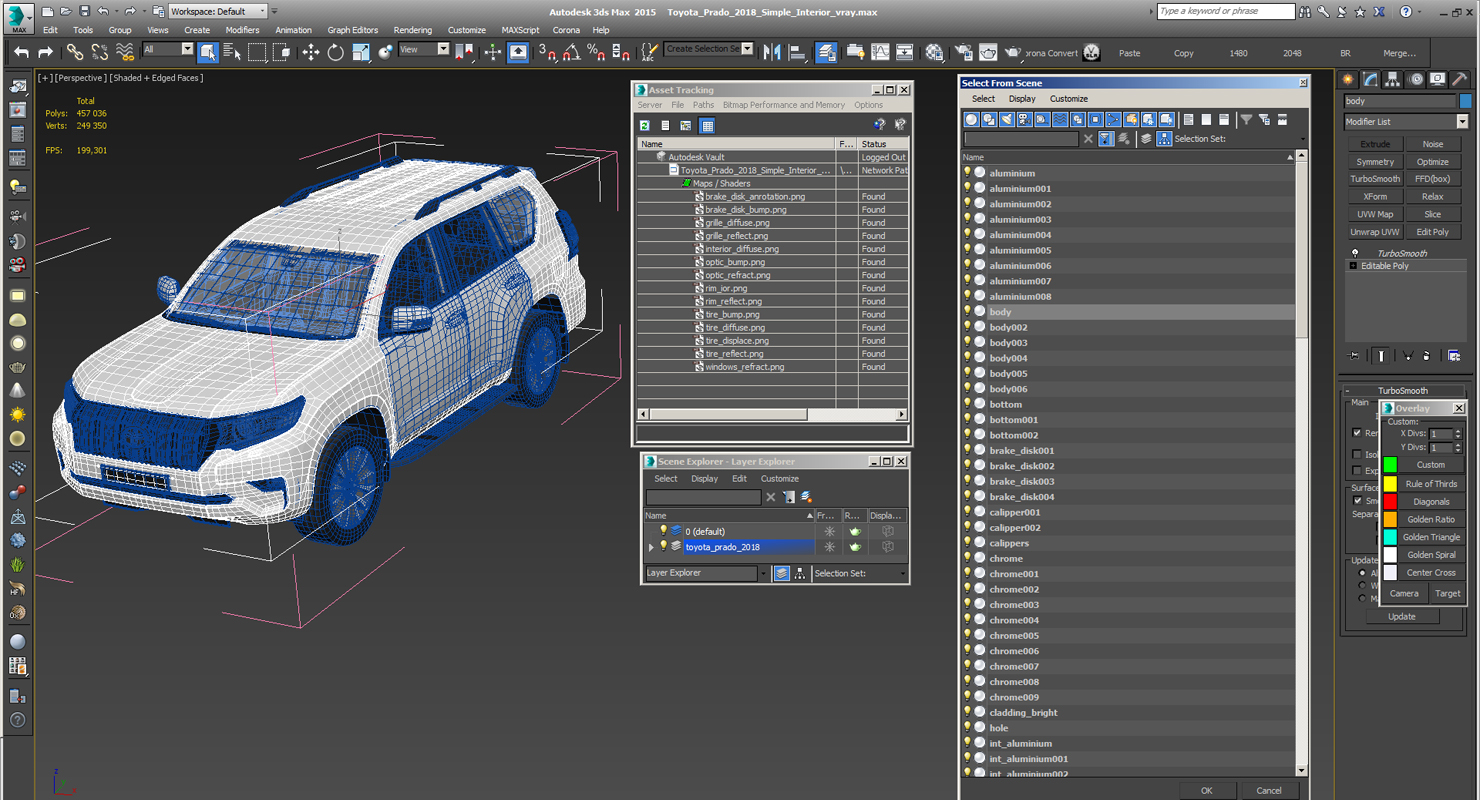This screenshot has width=1480, height=800.
Task: Open the Modifiers menu
Action: (242, 30)
